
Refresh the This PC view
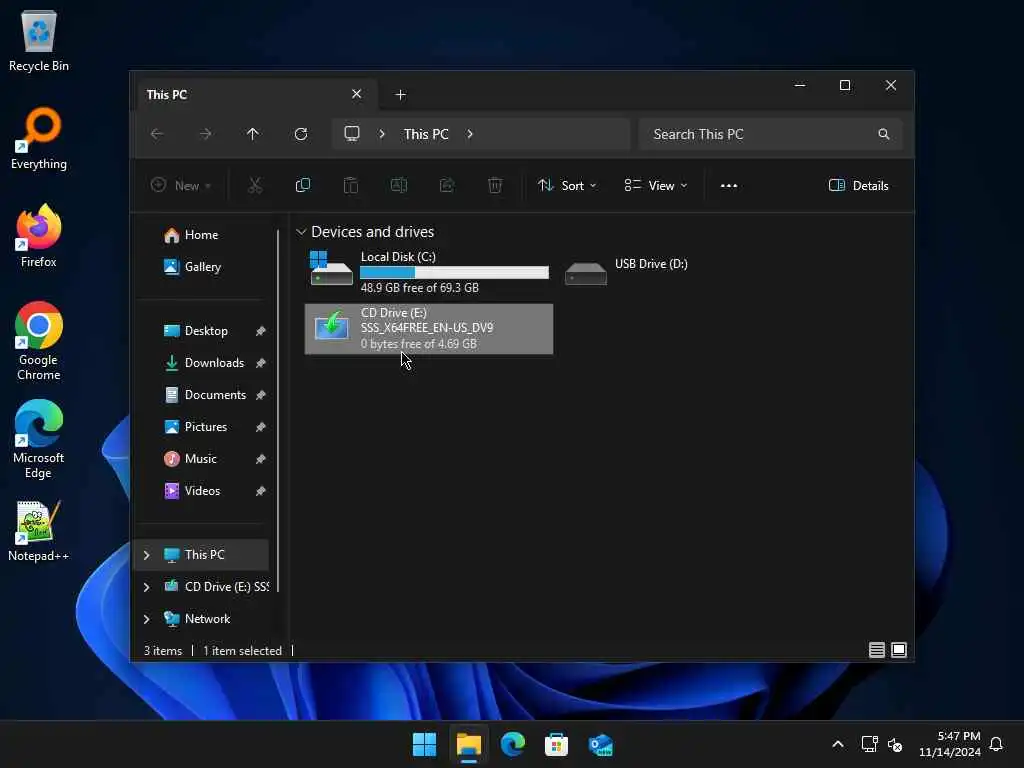301,134
